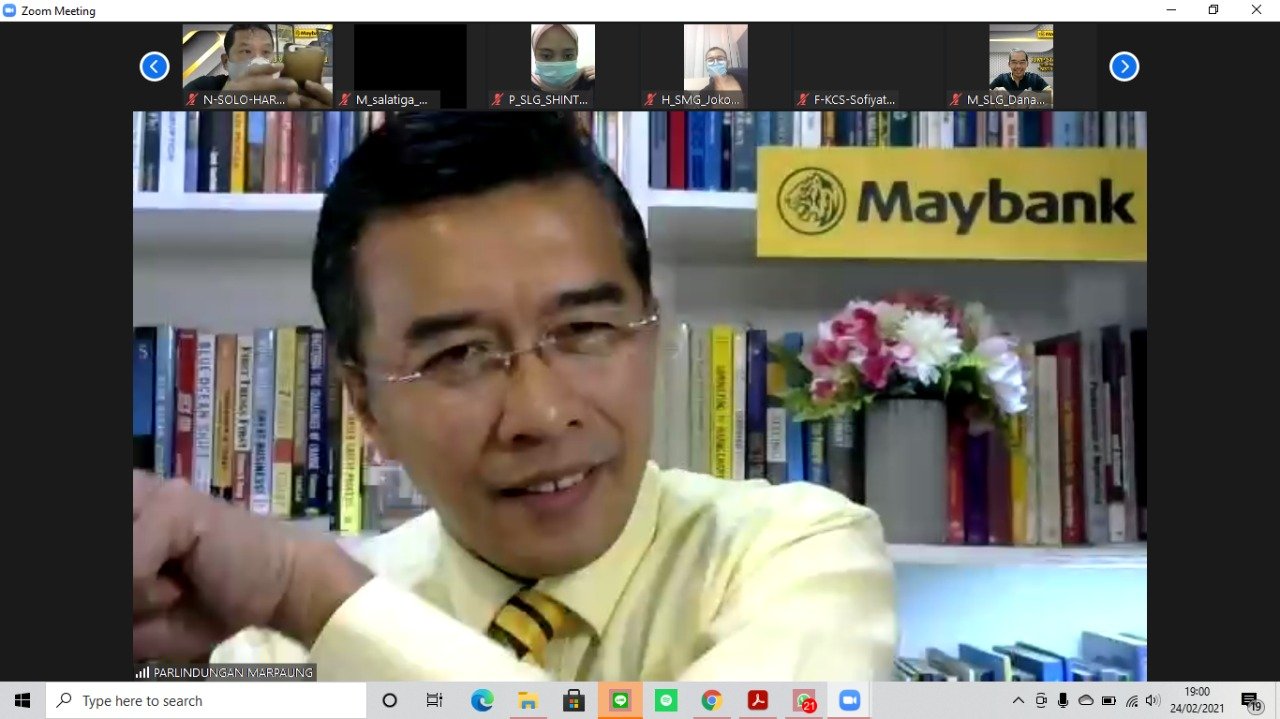1280x719 pixels.
Task: Select P_SLG_SHINT participant video thumbnail
Action: point(563,66)
